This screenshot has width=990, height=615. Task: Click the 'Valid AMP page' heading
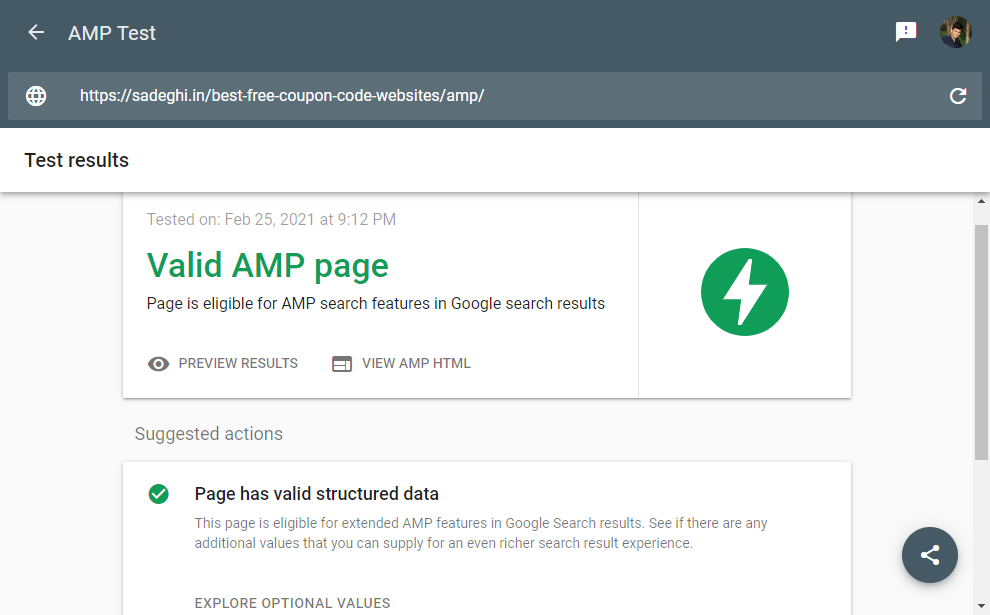click(x=267, y=266)
